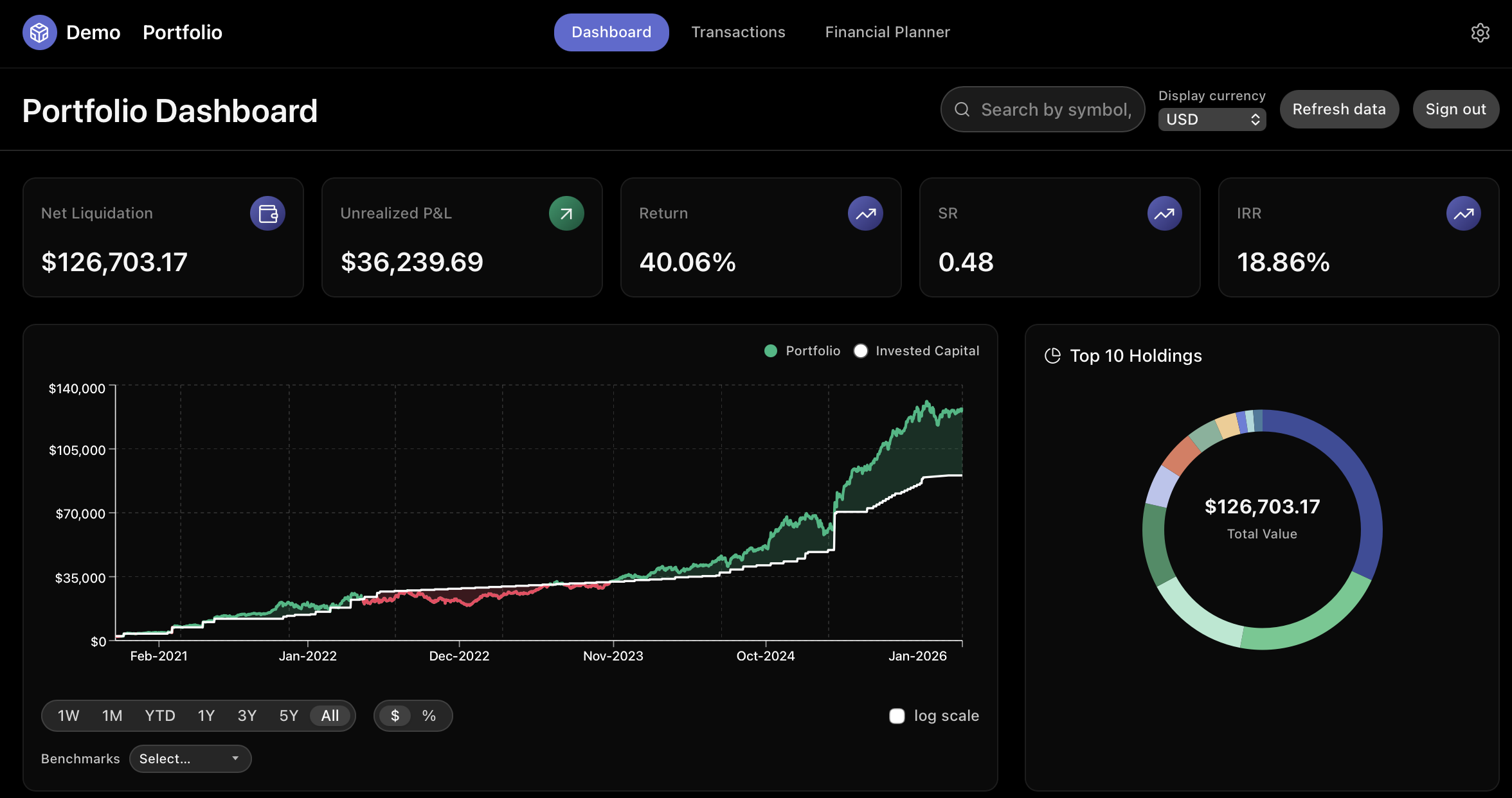Click Sign out
This screenshot has height=798, width=1512.
pos(1455,109)
